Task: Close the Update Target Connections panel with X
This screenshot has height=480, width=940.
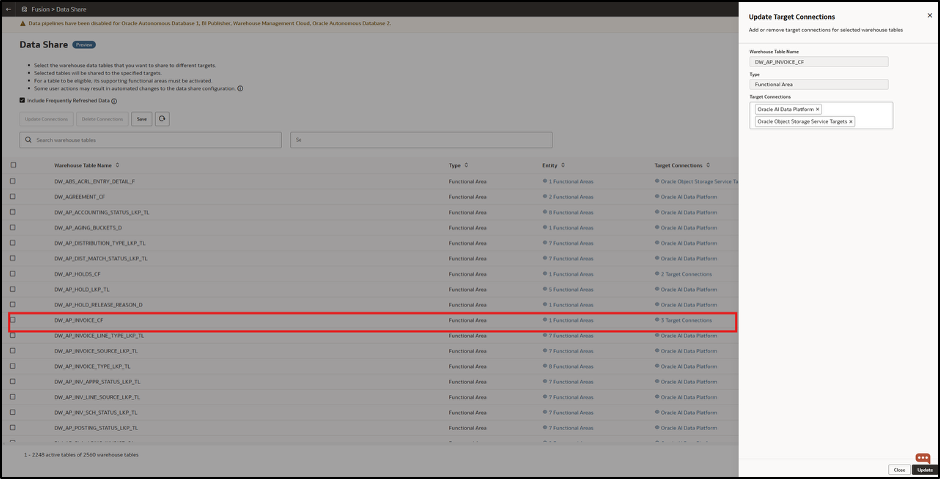Action: pos(930,16)
